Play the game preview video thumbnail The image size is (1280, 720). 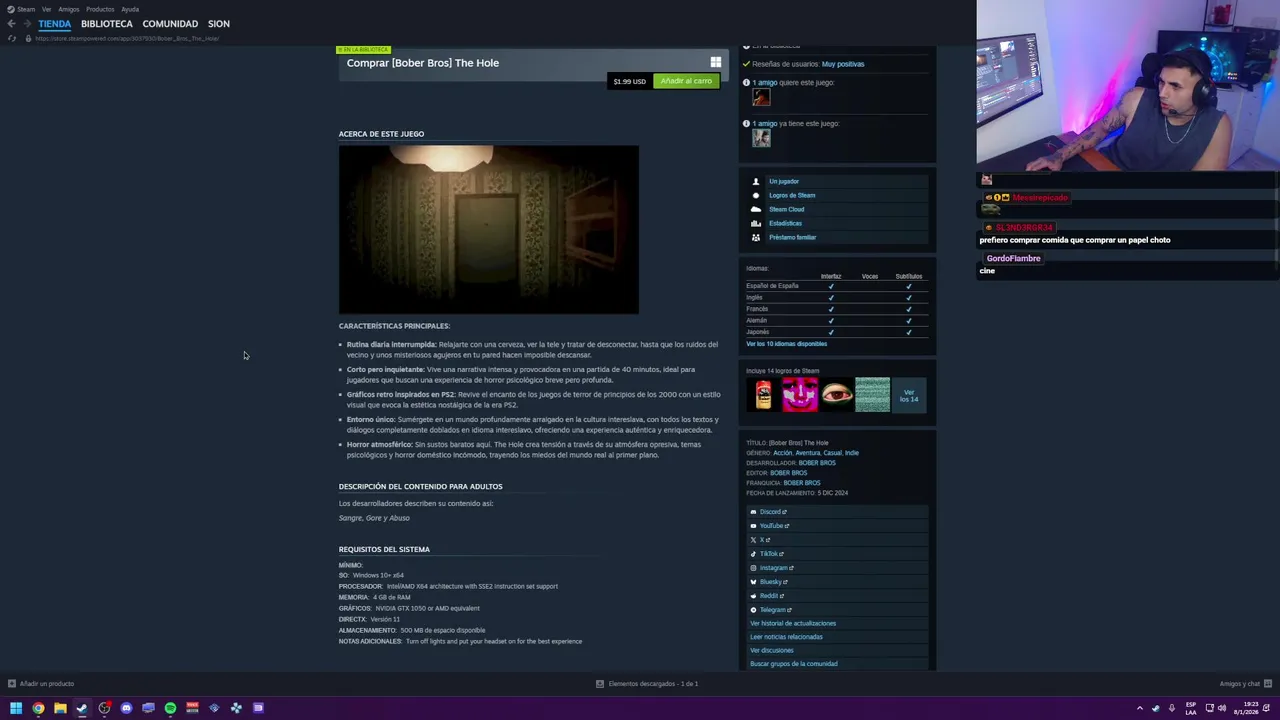pos(488,230)
